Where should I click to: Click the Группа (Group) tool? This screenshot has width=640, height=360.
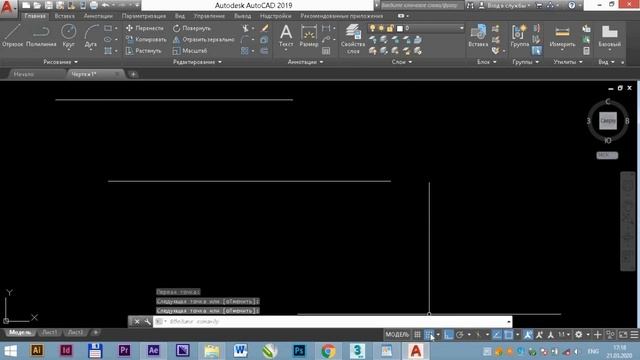(519, 36)
